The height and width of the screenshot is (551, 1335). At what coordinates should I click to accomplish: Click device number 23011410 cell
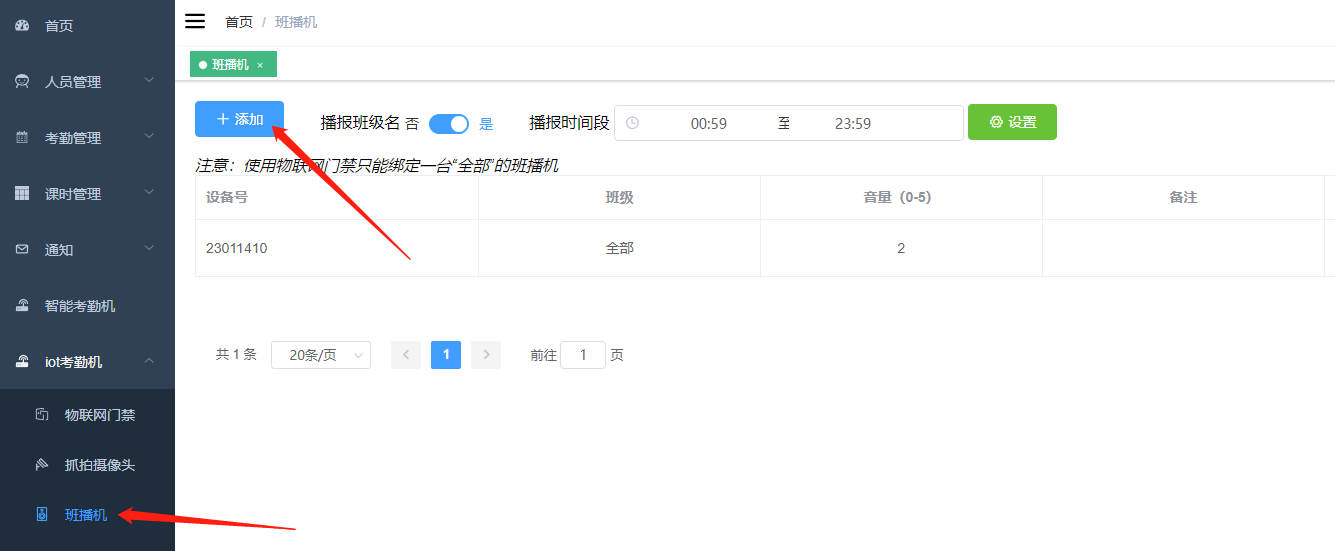[x=337, y=248]
